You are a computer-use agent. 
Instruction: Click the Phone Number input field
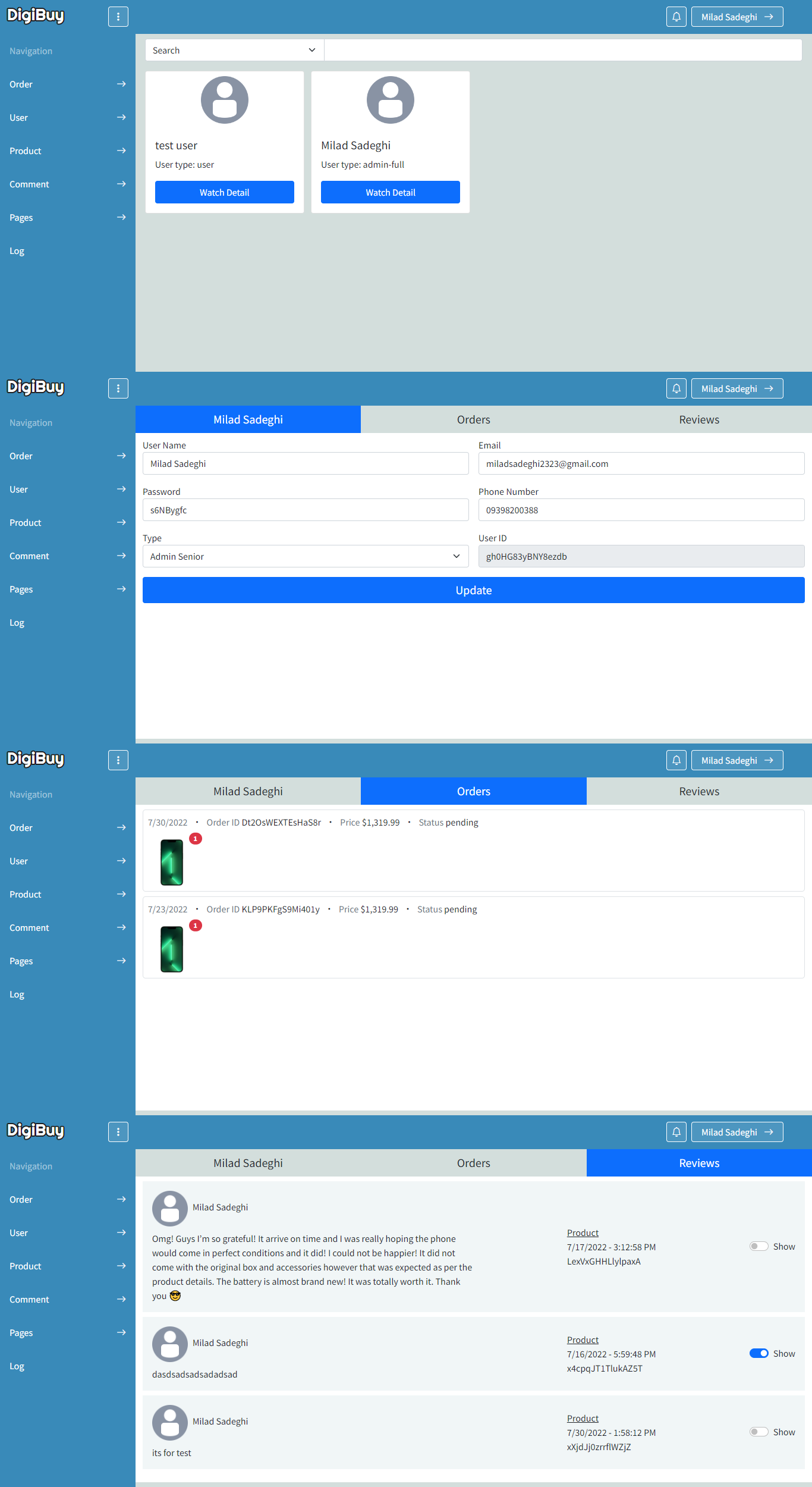641,510
